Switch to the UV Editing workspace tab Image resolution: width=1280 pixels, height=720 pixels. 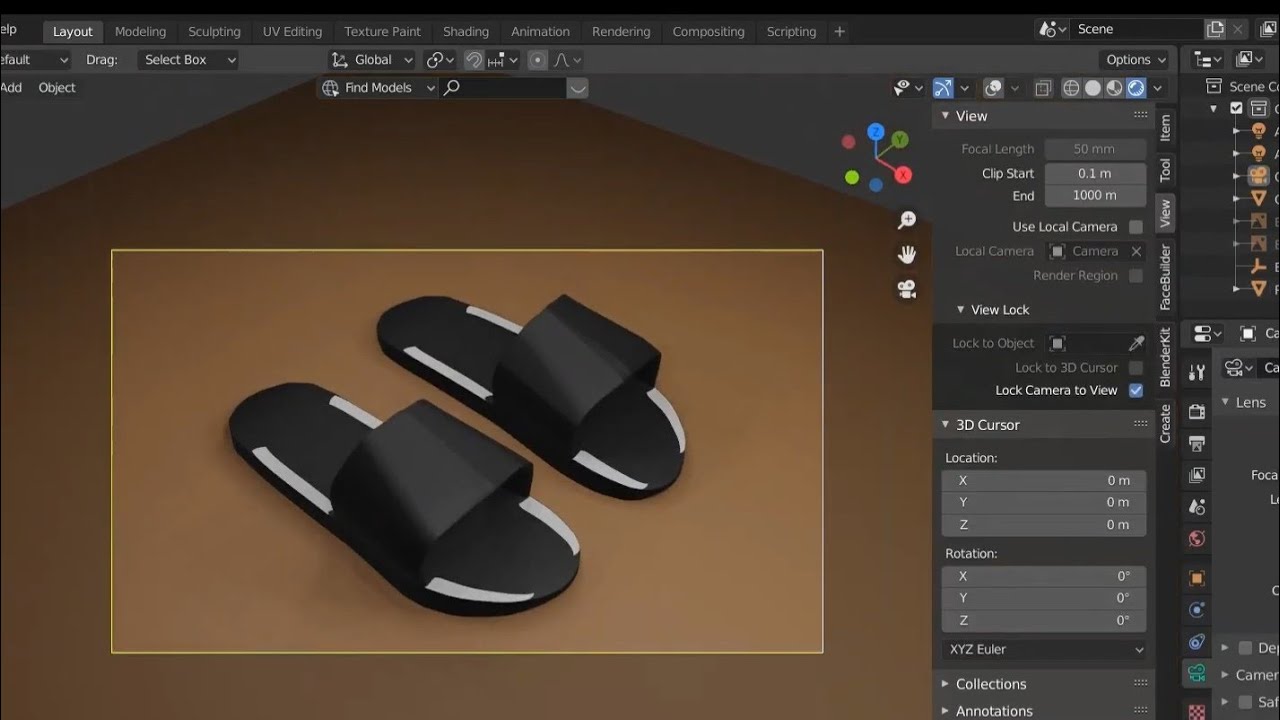point(292,31)
